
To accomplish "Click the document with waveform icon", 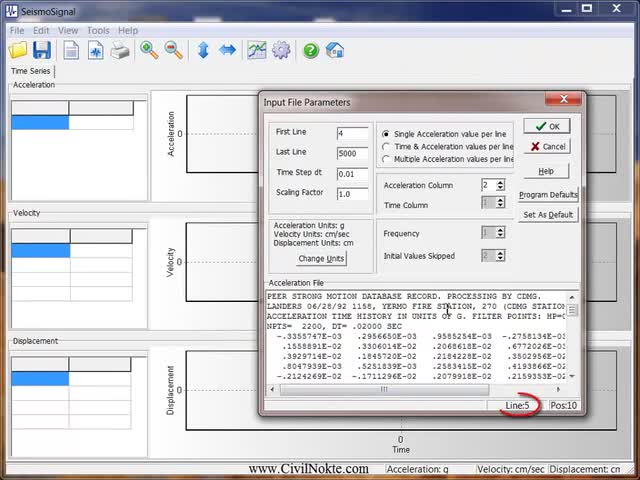I will click(96, 51).
